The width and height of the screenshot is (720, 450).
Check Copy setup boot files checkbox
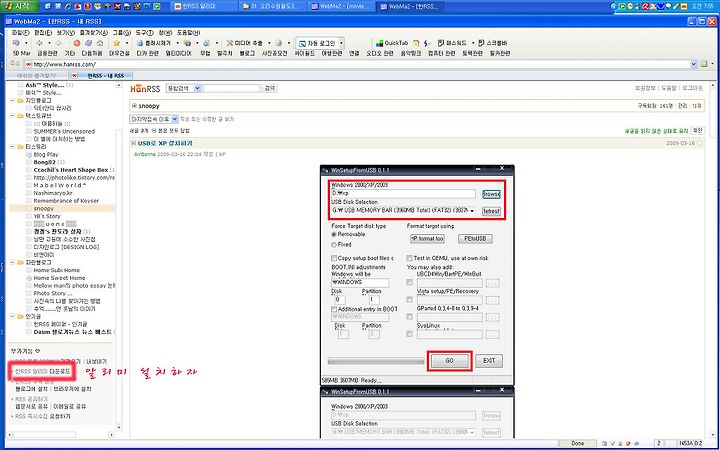(x=334, y=259)
